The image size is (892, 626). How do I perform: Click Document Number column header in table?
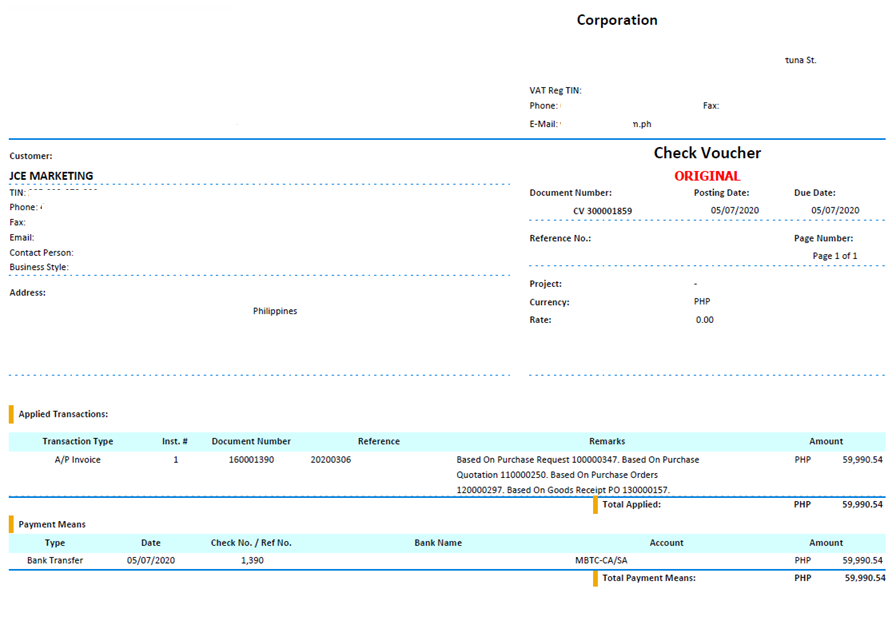(251, 442)
